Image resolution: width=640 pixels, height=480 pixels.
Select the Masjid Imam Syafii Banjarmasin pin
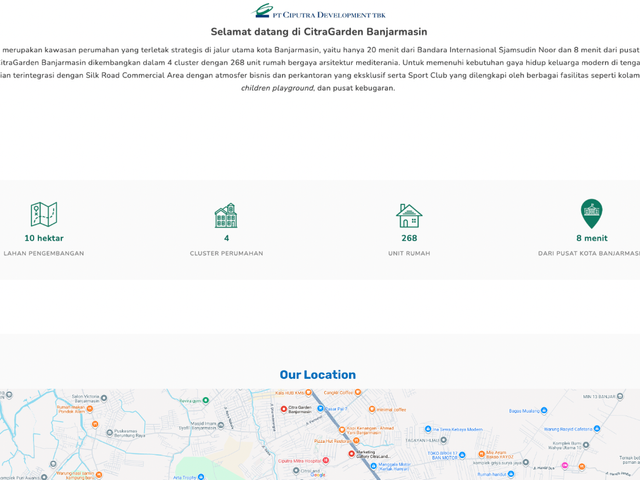221,425
